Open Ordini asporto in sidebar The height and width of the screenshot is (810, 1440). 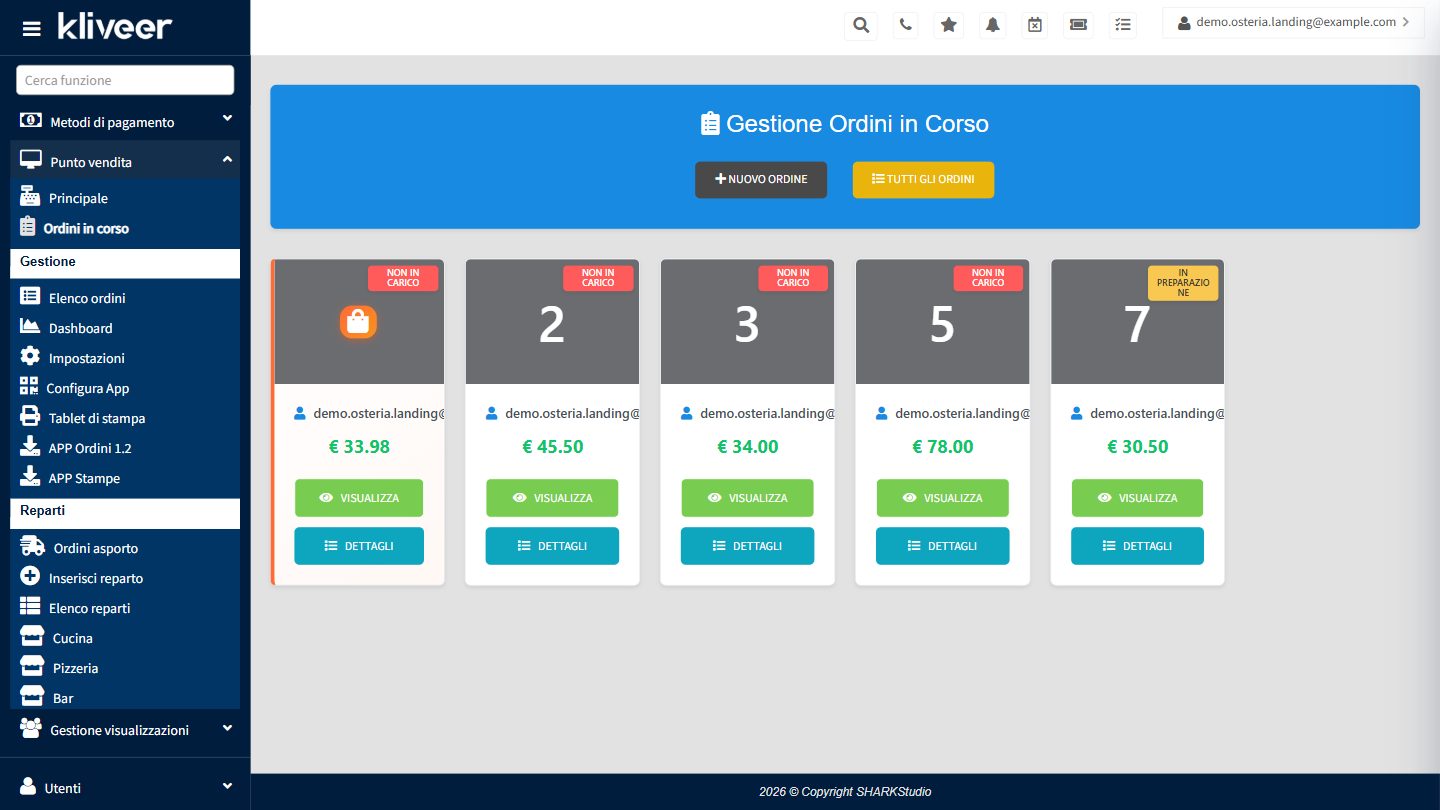pyautogui.click(x=125, y=548)
